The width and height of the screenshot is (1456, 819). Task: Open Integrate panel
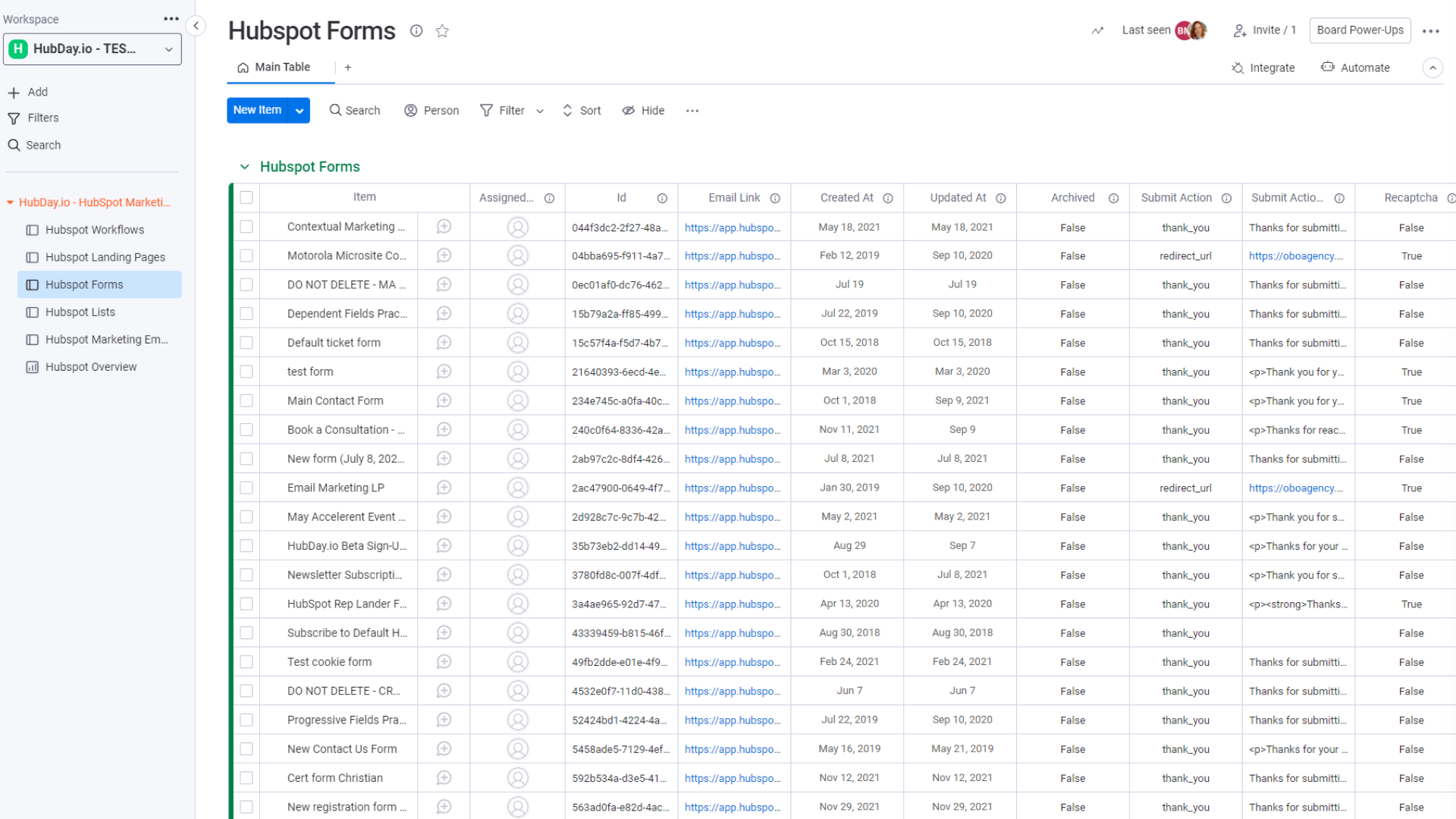tap(1263, 67)
